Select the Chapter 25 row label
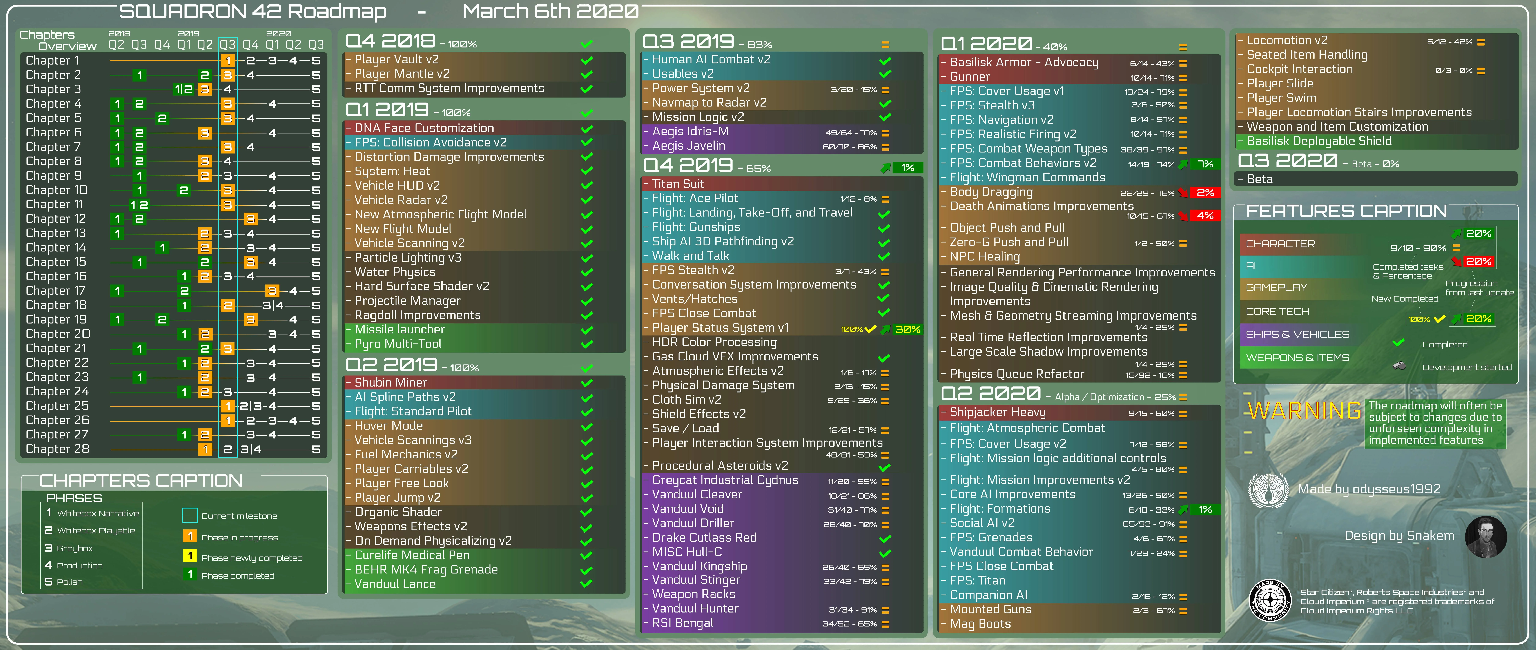Image resolution: width=1536 pixels, height=650 pixels. point(57,406)
